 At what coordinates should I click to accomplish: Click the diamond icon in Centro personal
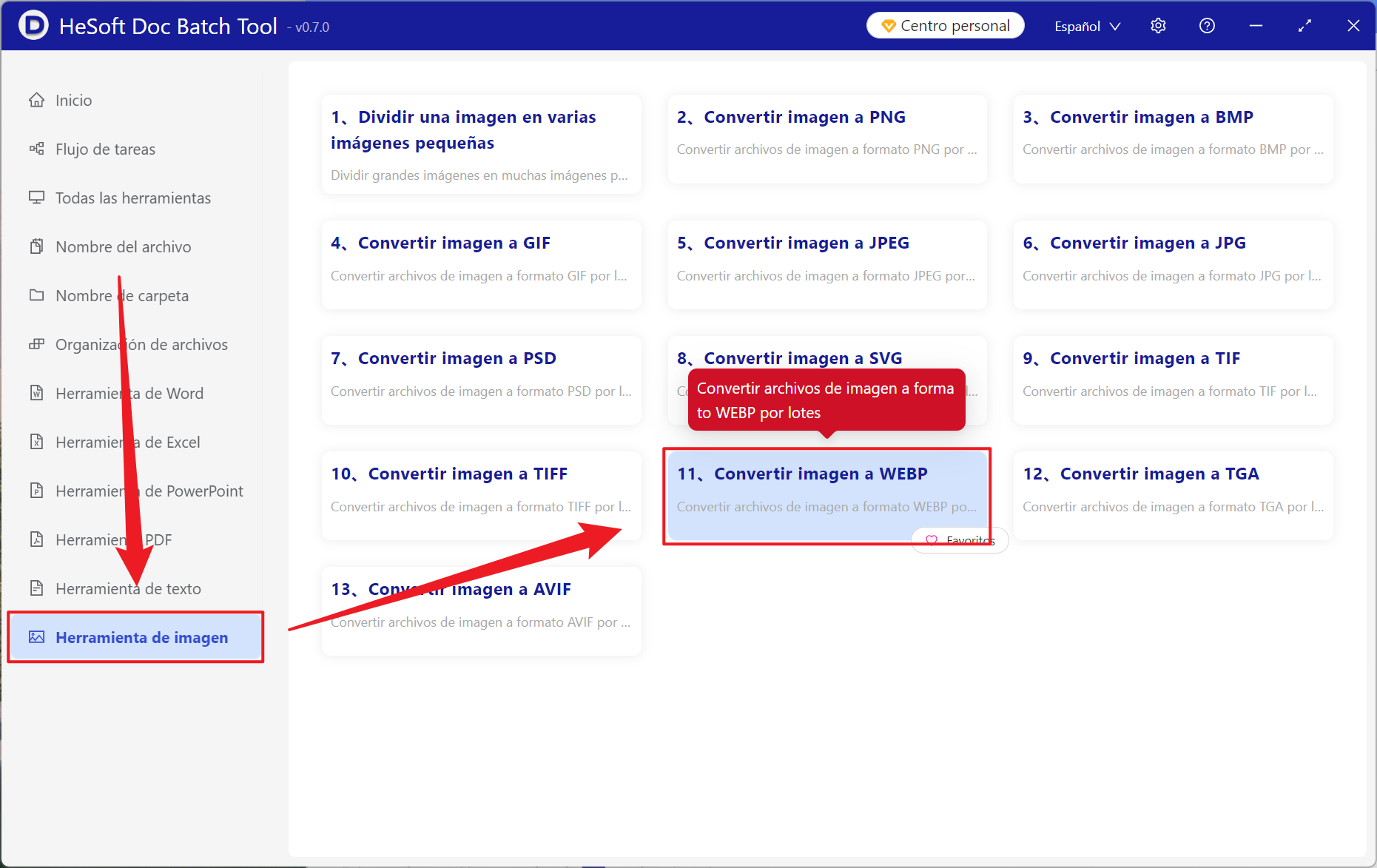[889, 26]
